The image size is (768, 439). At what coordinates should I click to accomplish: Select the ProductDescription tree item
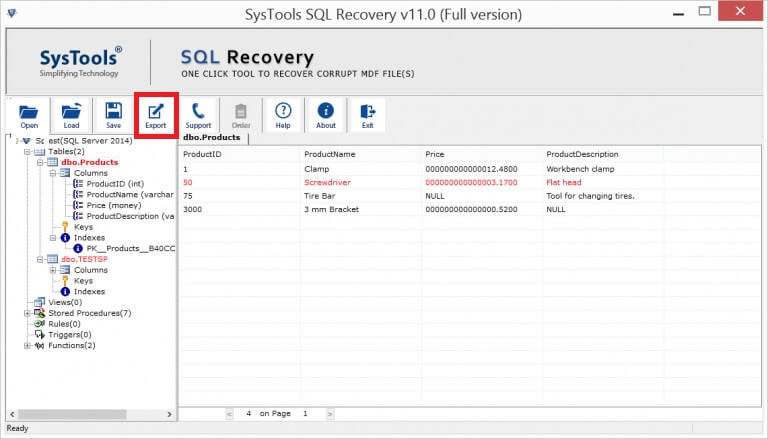(130, 216)
